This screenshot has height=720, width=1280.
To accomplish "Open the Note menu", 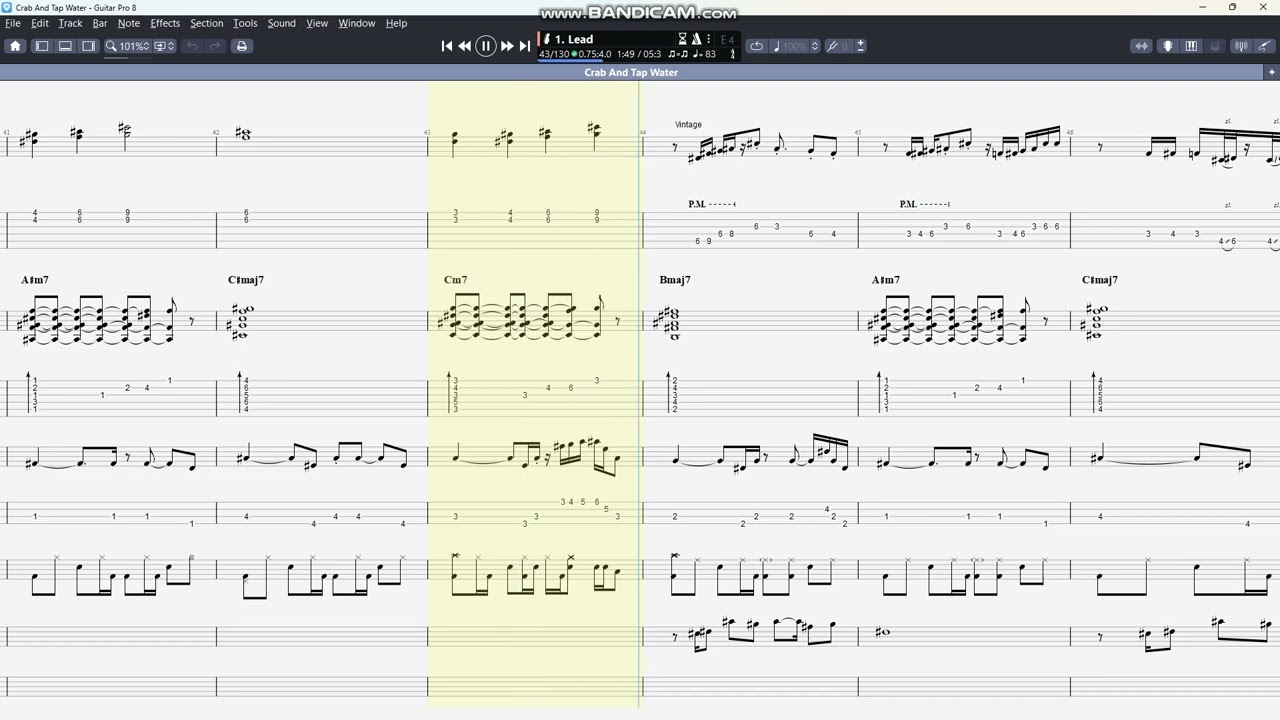I will [129, 23].
